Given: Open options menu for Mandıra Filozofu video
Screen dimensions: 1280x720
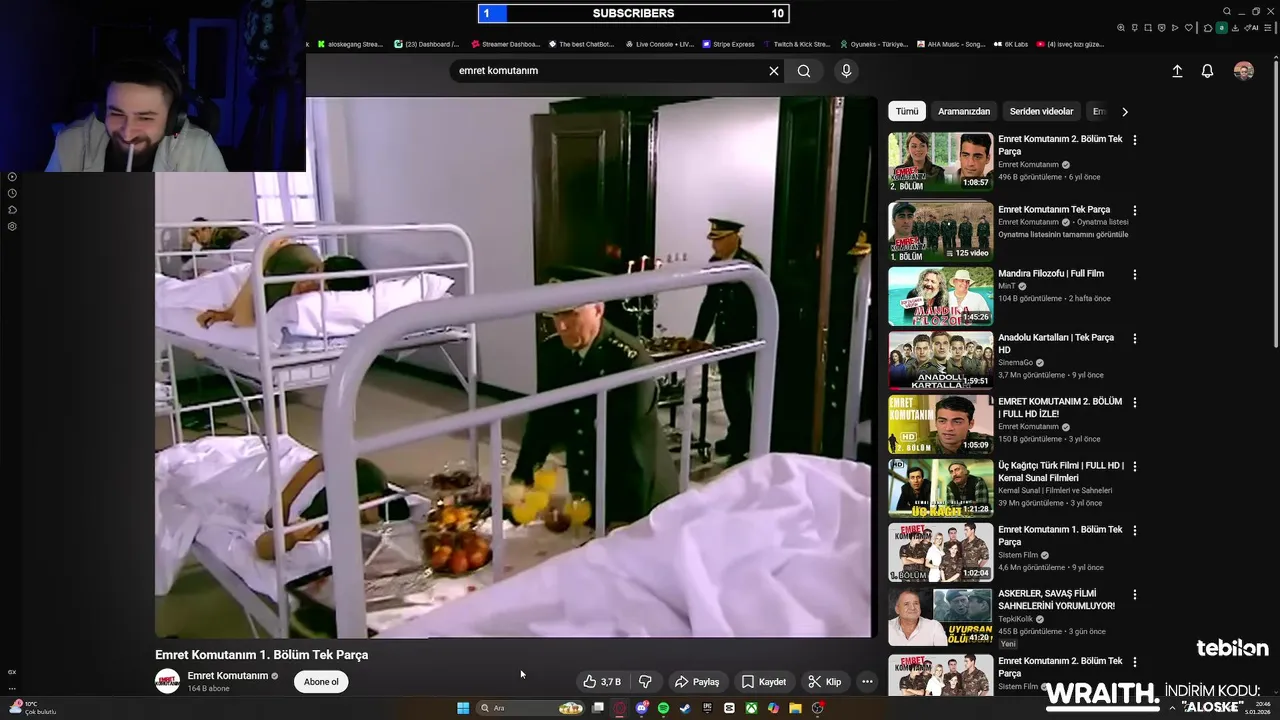Looking at the screenshot, I should pyautogui.click(x=1134, y=274).
